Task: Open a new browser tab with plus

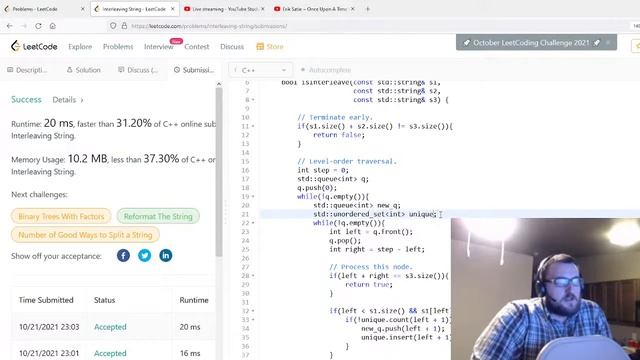Action: tap(367, 9)
